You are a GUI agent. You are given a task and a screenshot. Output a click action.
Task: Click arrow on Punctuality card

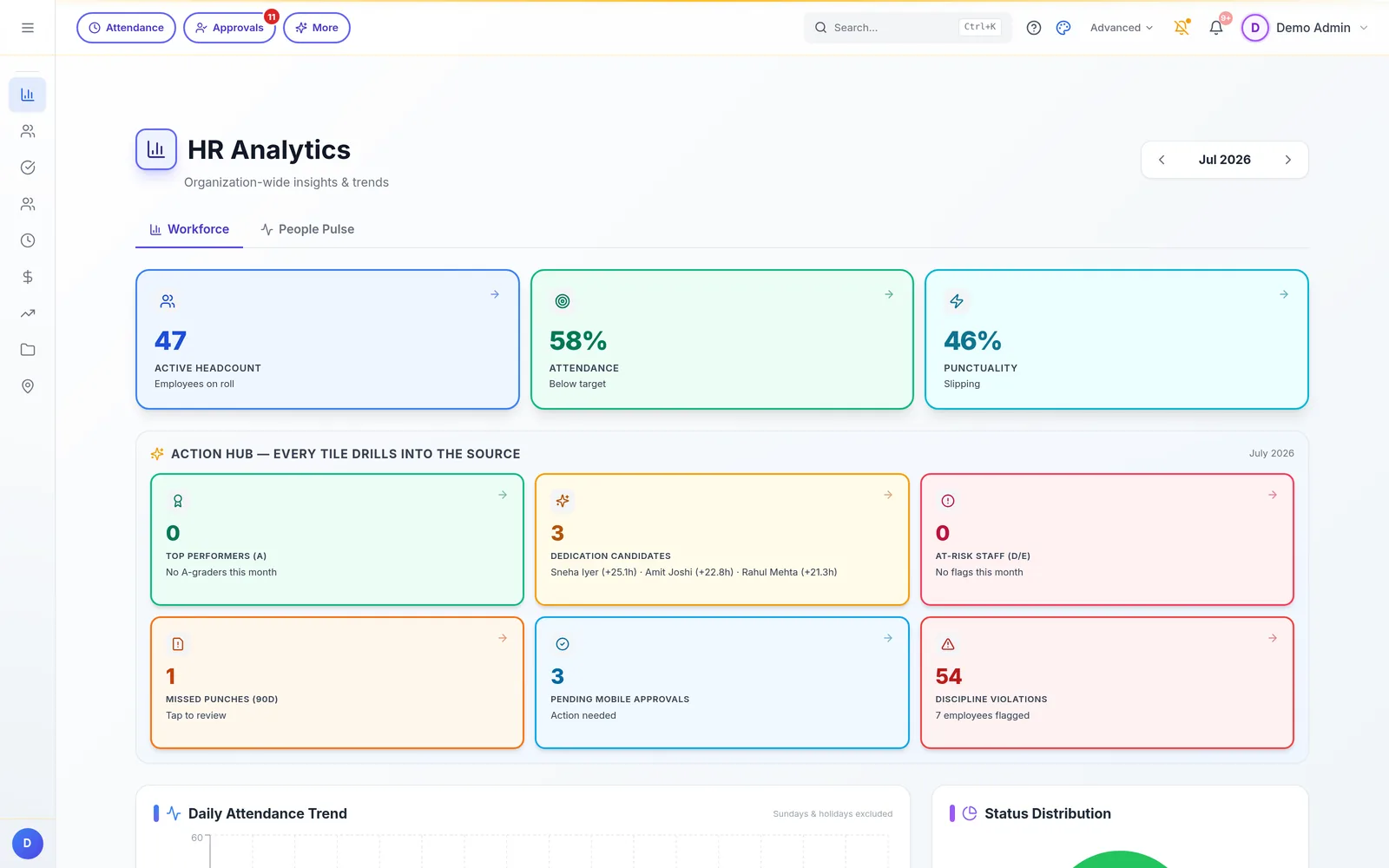[x=1284, y=294]
